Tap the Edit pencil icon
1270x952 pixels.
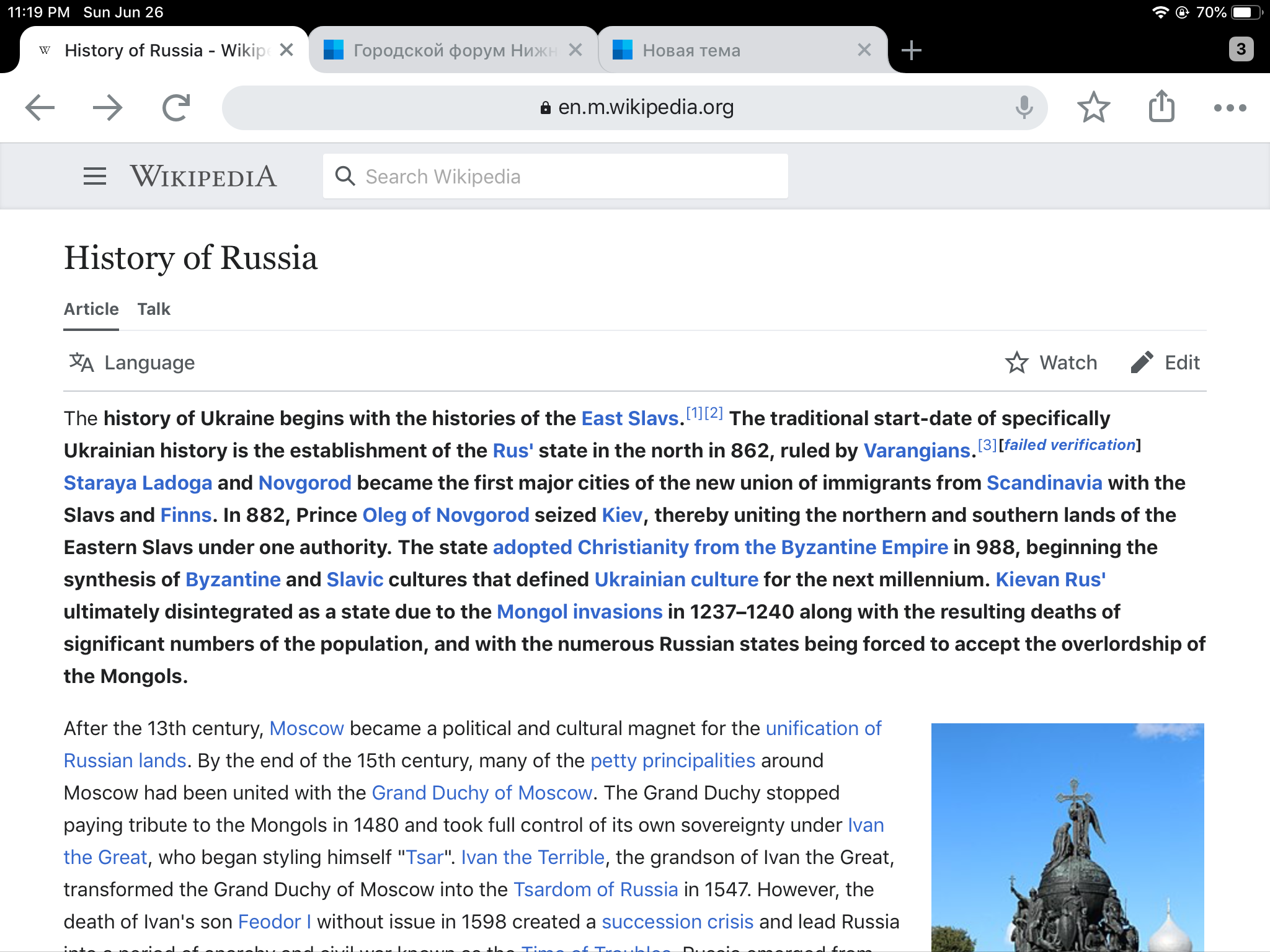click(1142, 363)
